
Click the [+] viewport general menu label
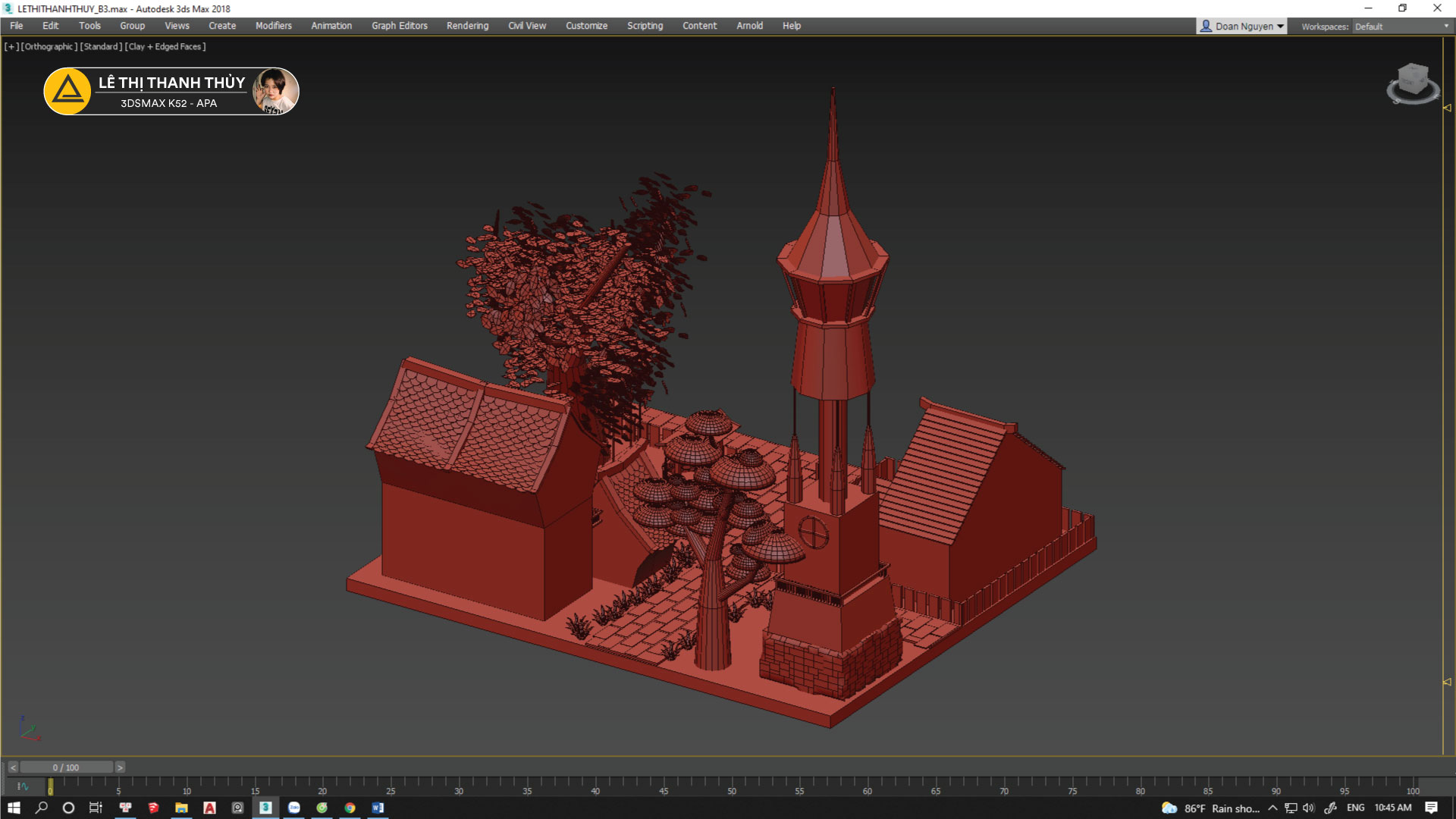(11, 47)
